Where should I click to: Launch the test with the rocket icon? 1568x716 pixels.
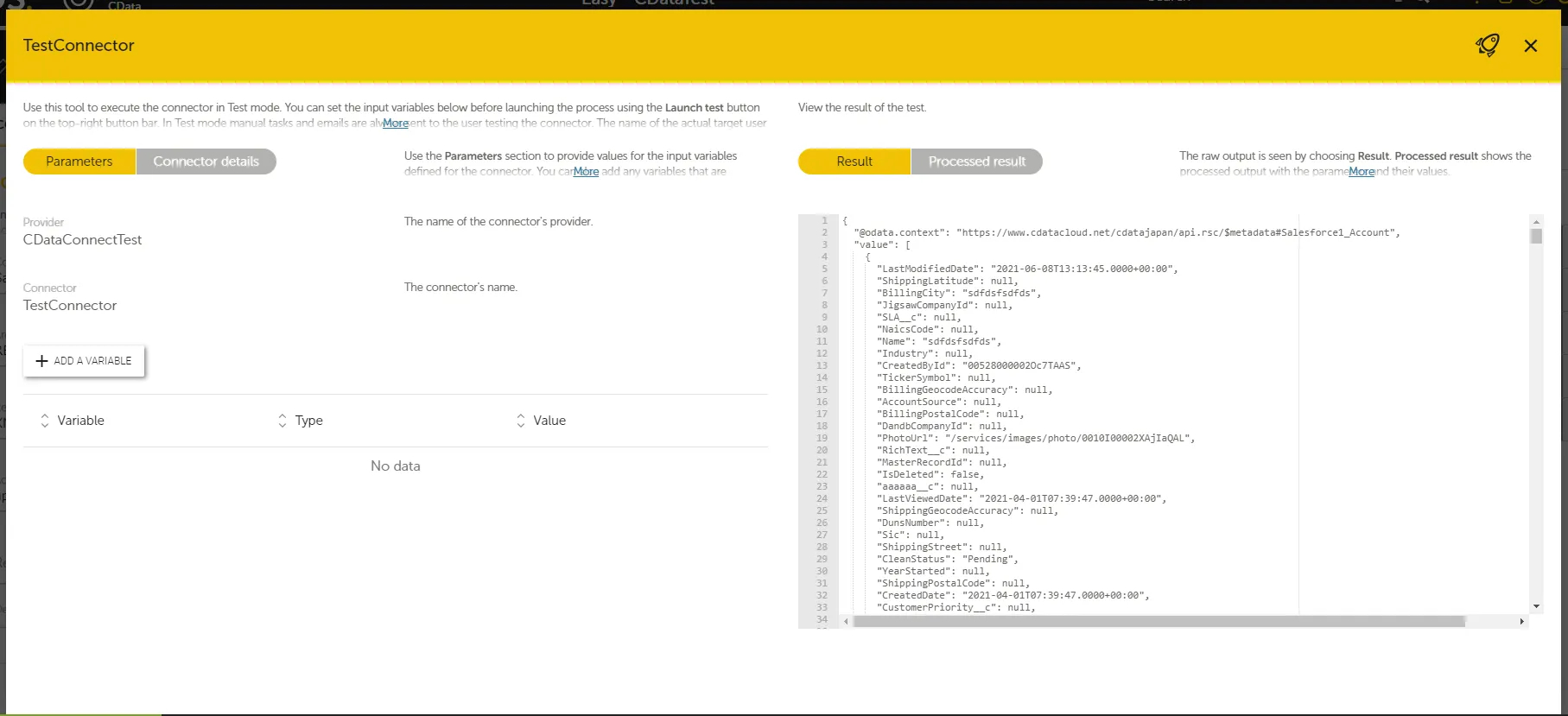(x=1487, y=45)
